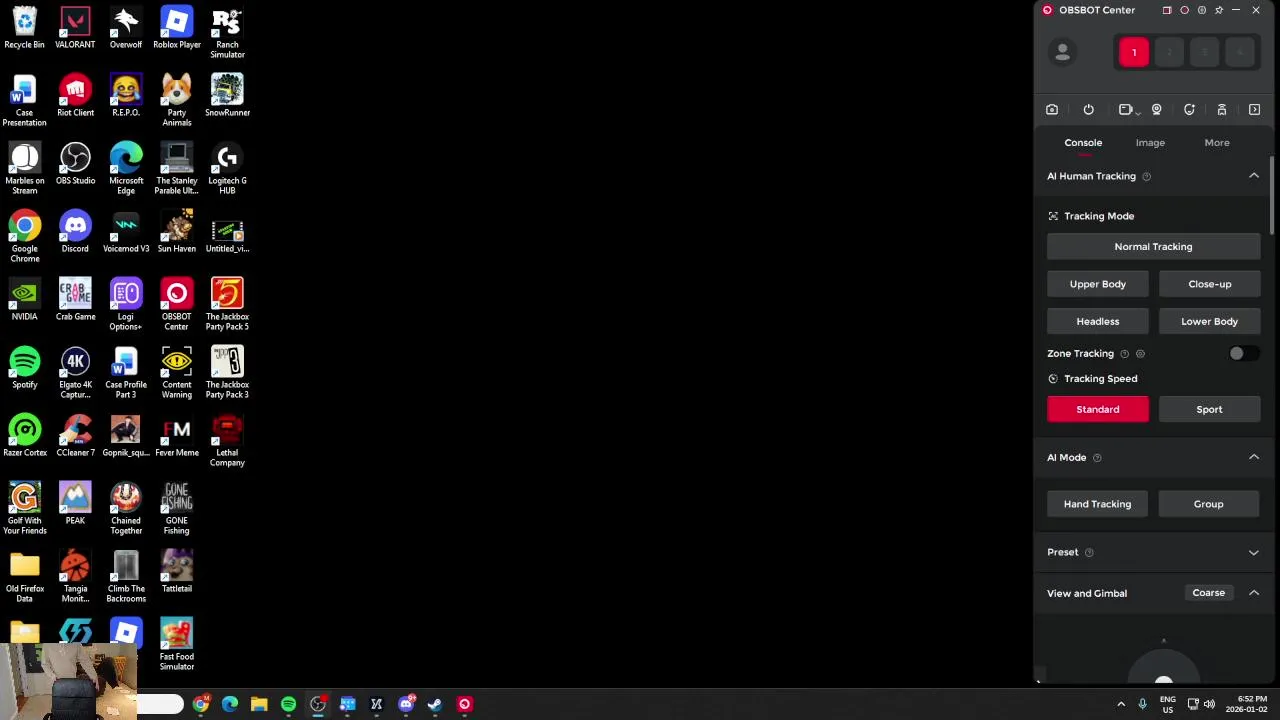Open AI Mode help info

tap(1097, 458)
